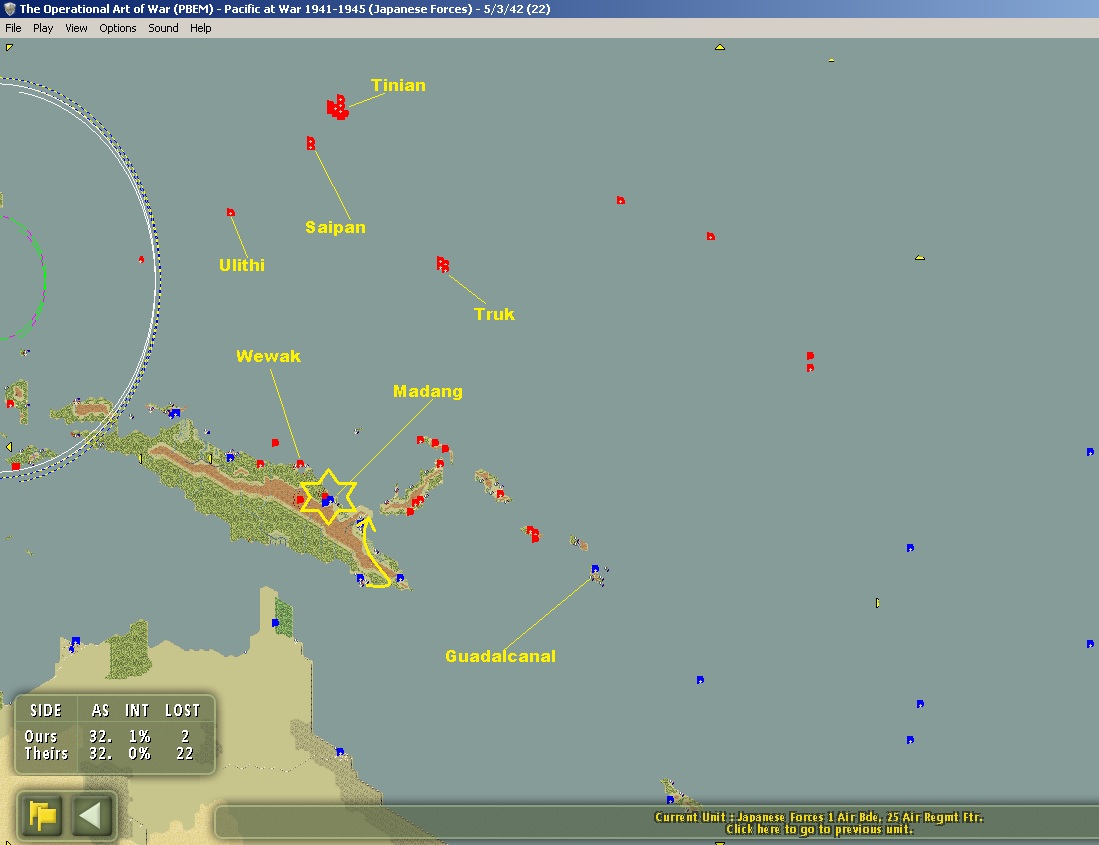1099x845 pixels.
Task: Click the yellow flags button
Action: (x=42, y=816)
